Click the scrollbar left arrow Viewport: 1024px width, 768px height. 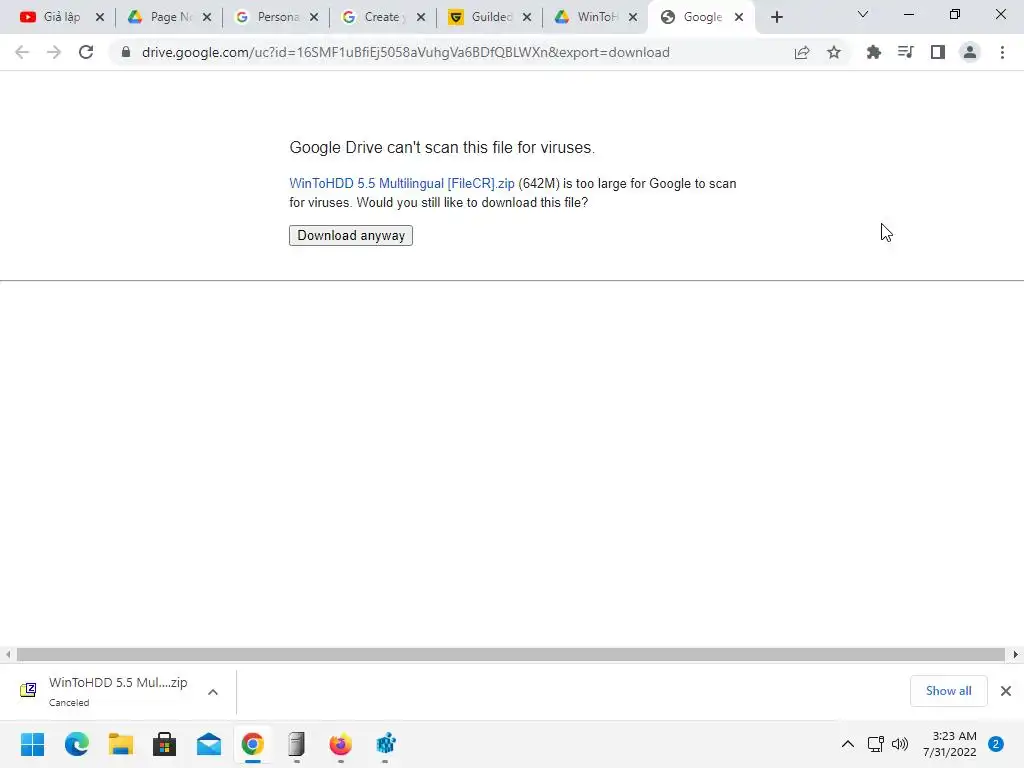pyautogui.click(x=8, y=654)
